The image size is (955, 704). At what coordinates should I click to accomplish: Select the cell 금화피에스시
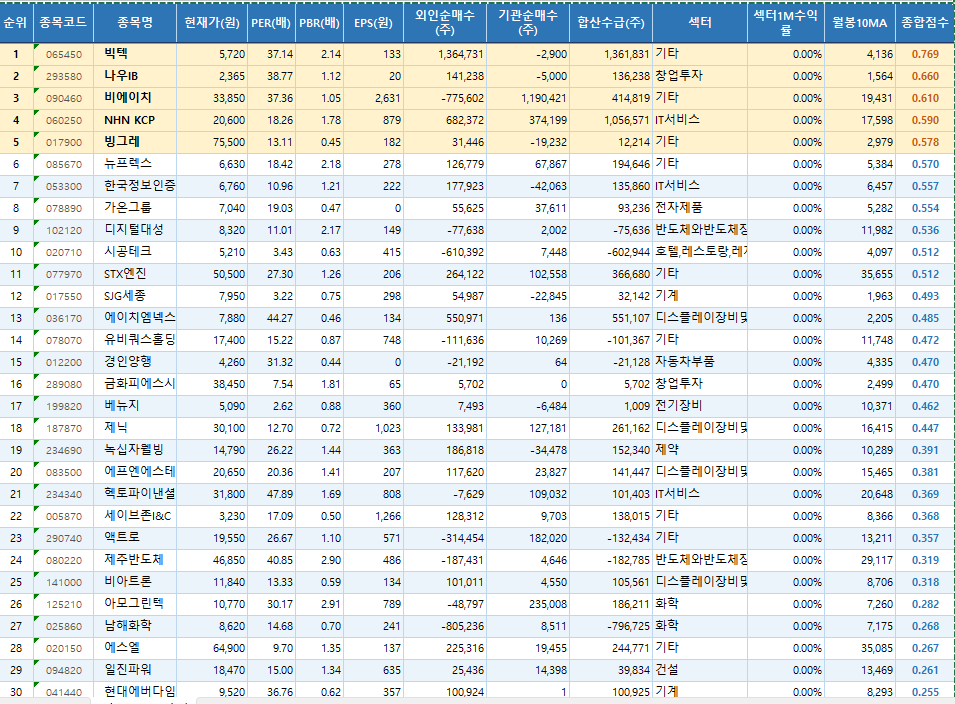[135, 384]
